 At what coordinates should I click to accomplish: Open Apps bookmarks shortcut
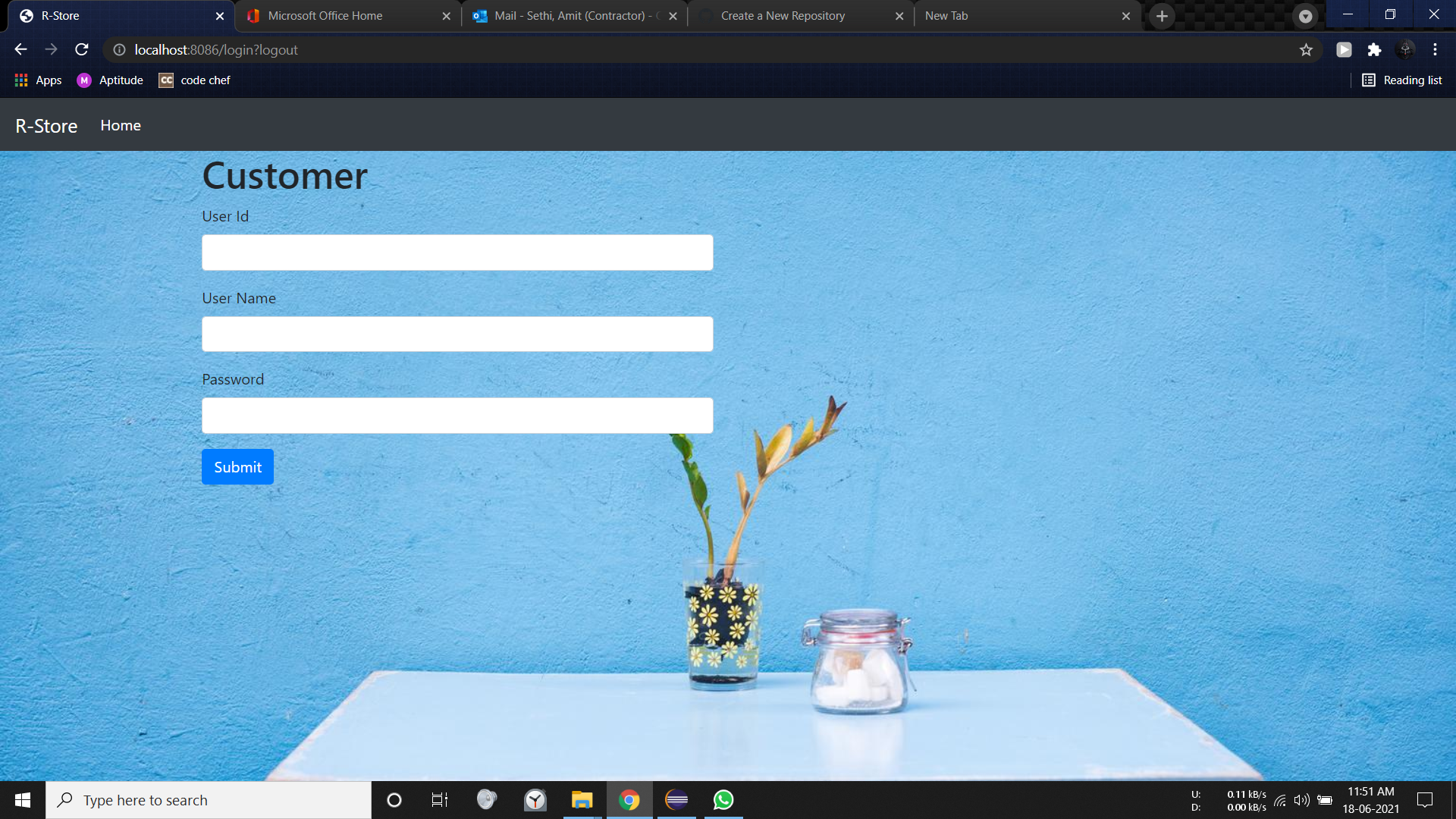(38, 80)
